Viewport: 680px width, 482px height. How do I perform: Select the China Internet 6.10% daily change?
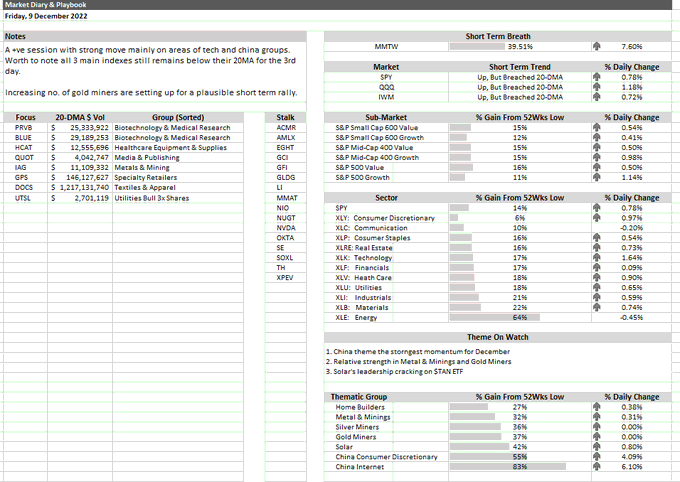click(631, 467)
